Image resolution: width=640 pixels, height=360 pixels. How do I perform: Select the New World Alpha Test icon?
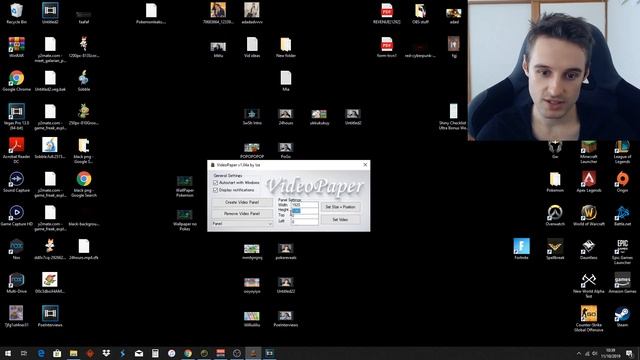point(589,285)
